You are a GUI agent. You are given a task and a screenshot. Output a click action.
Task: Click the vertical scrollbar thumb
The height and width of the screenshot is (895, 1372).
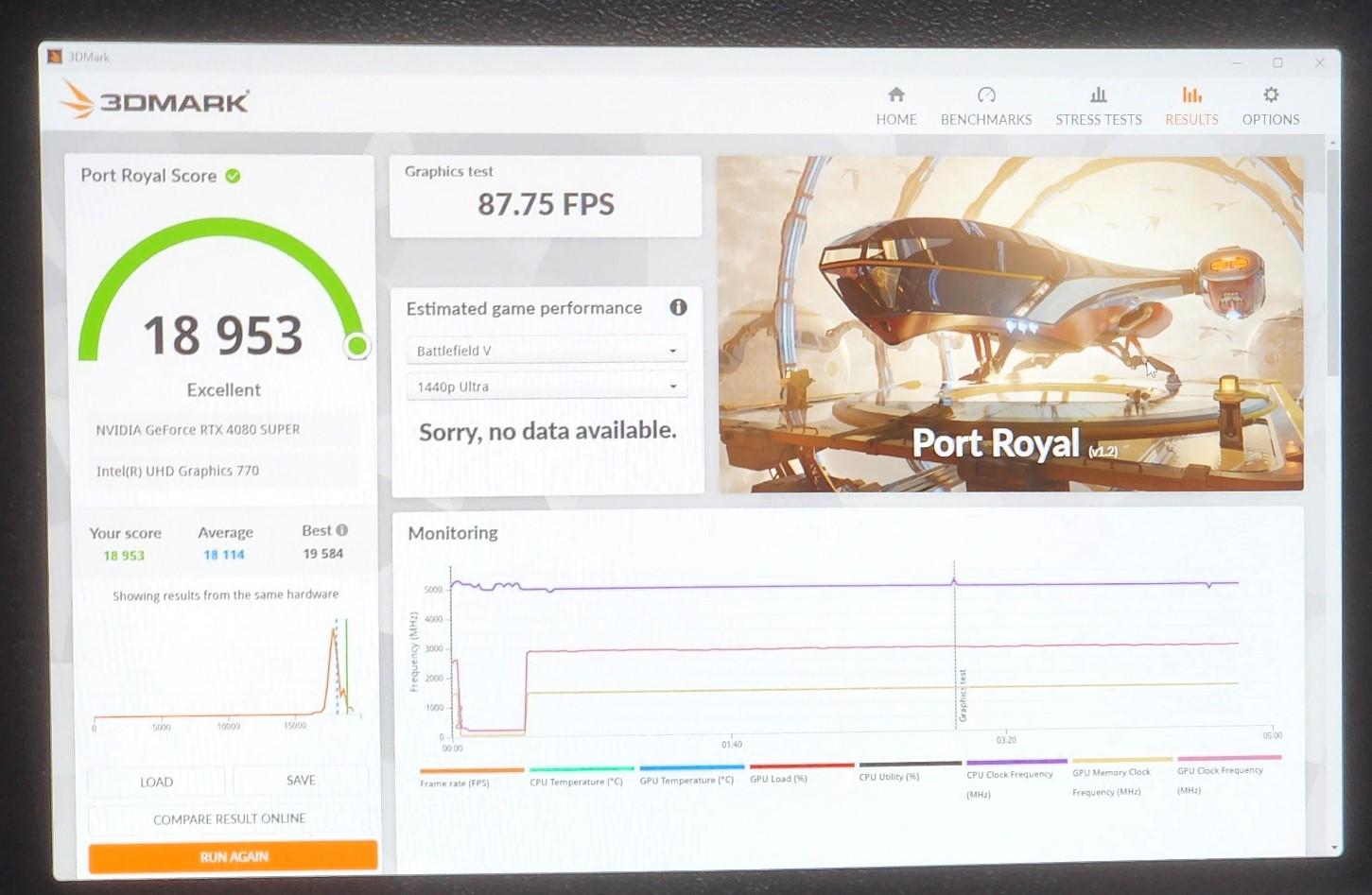pos(1333,263)
